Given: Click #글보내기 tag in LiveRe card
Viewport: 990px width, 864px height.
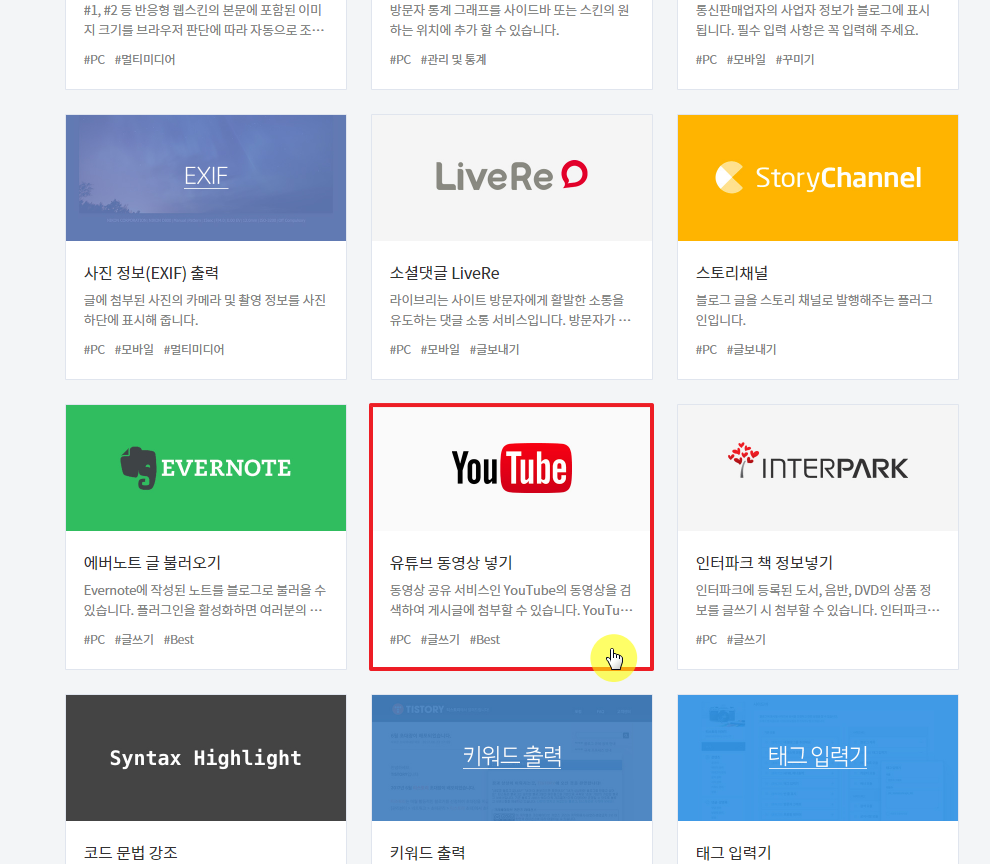Looking at the screenshot, I should pyautogui.click(x=494, y=349).
